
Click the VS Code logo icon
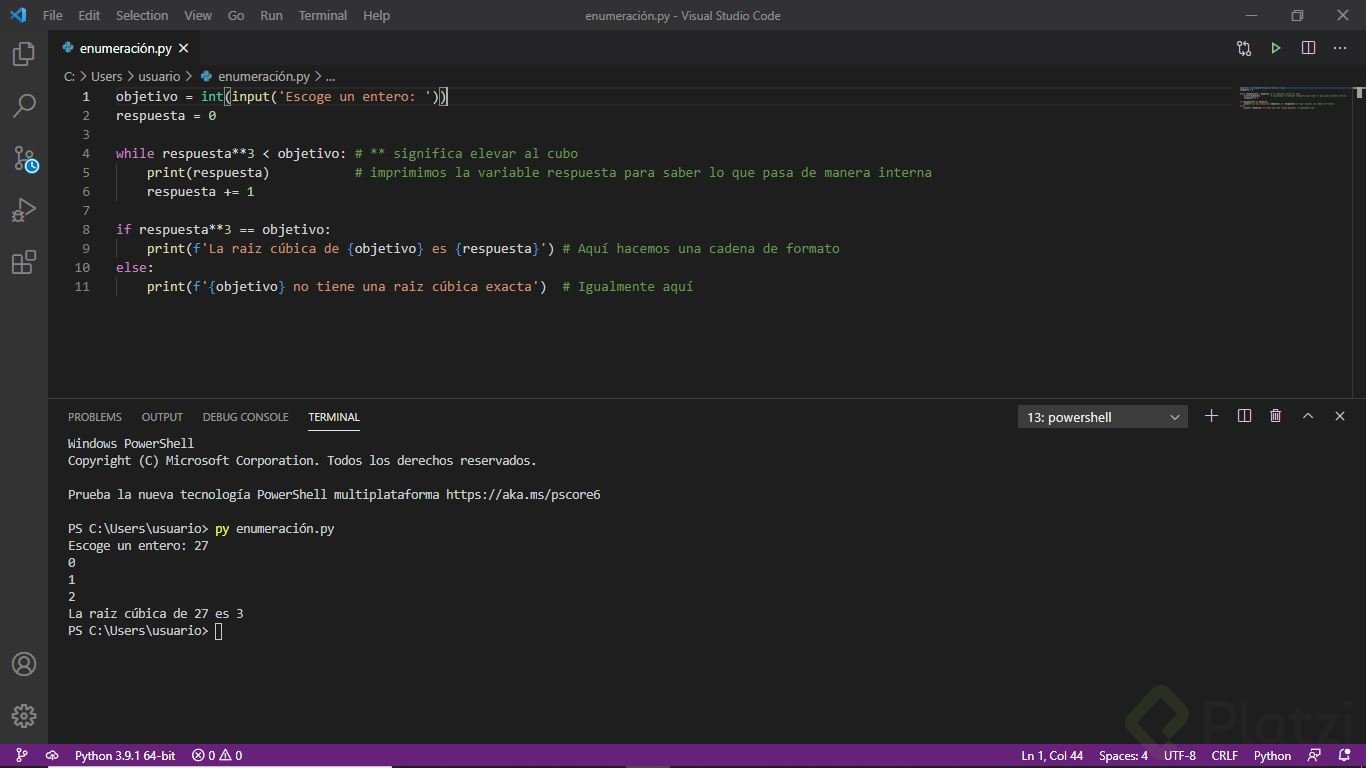[18, 15]
